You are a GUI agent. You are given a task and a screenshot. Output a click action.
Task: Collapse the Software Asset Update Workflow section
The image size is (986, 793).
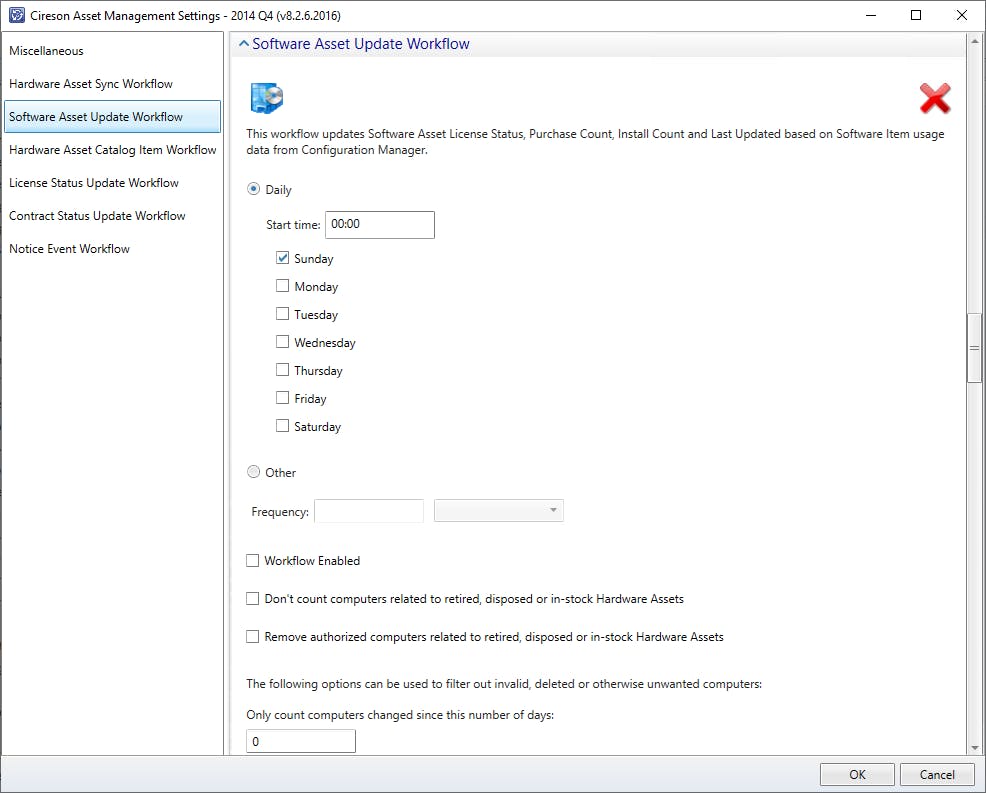[242, 44]
